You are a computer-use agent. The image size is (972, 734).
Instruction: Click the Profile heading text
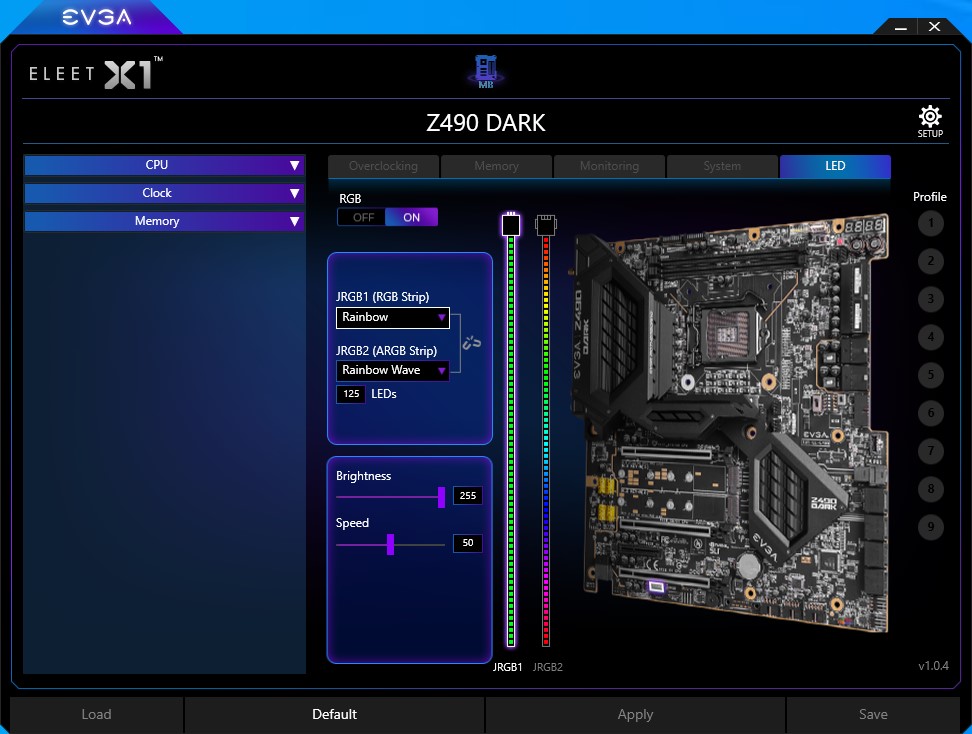929,197
